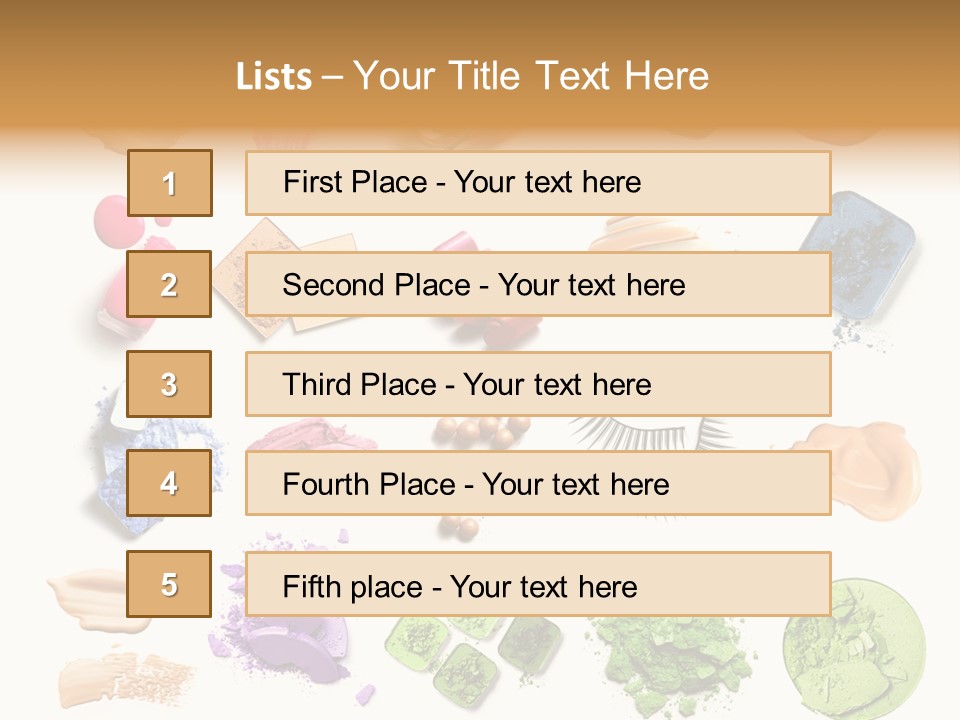960x720 pixels.
Task: Click the First Place text bar
Action: coord(538,183)
